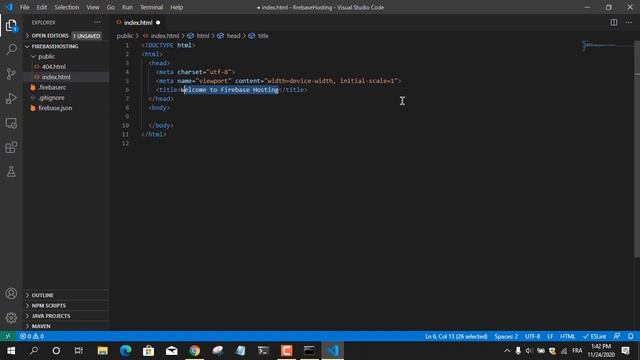Open the Explorer view in activity bar

click(x=11, y=26)
